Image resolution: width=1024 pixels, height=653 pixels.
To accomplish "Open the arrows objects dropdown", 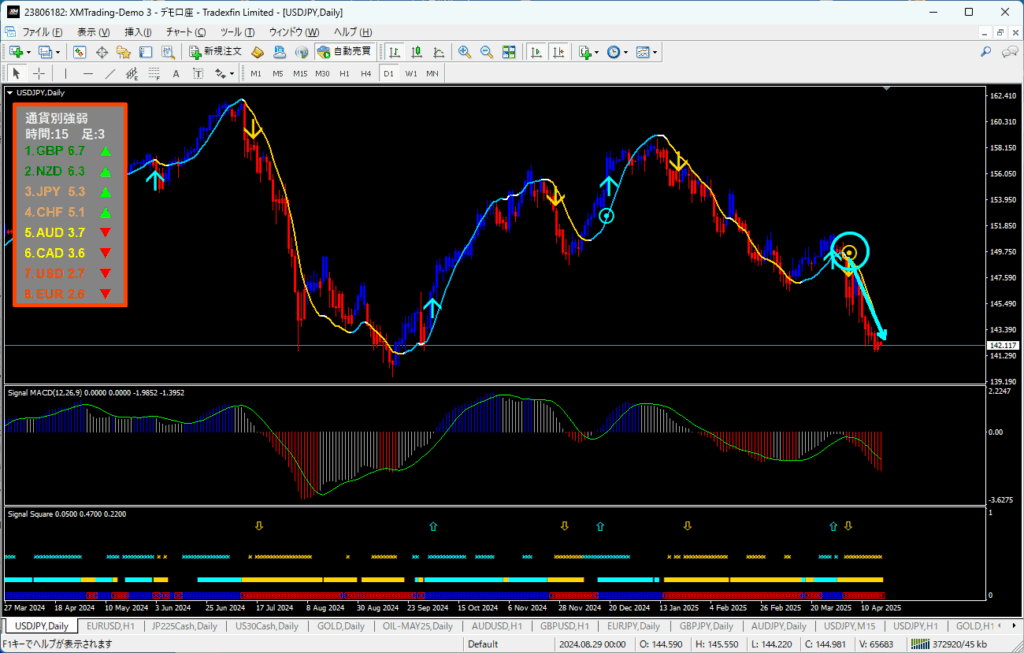I will 232,74.
